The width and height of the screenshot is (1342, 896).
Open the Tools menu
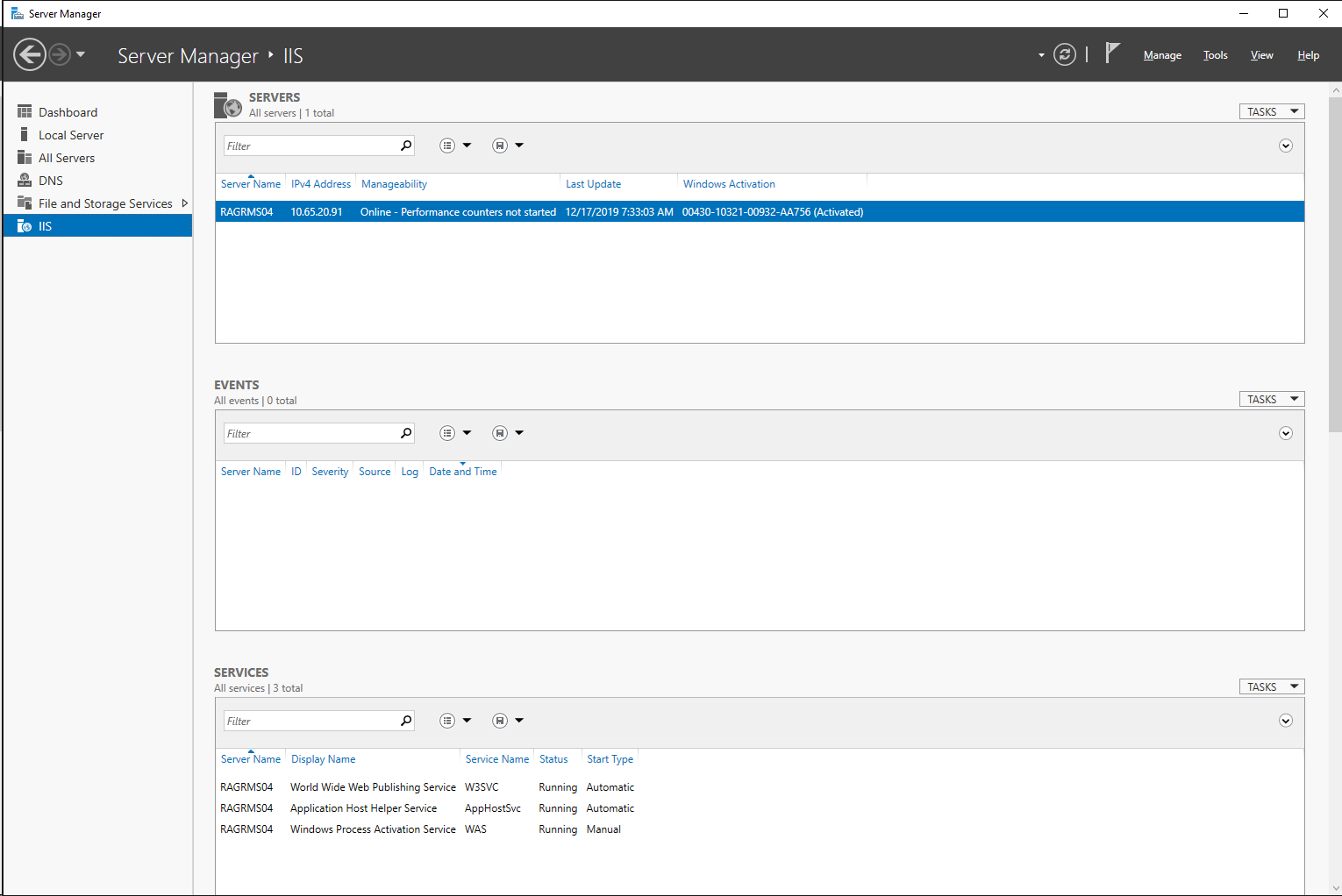tap(1215, 55)
